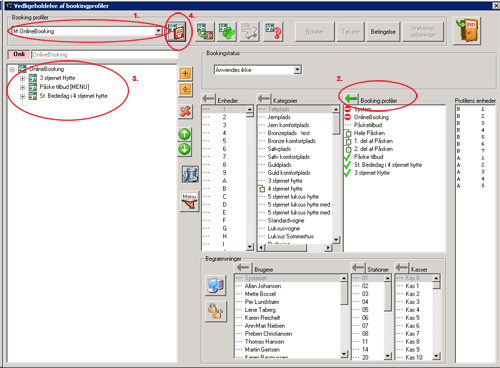Toggle St. Bededag i 4 stjernet hytte profile check
The width and height of the screenshot is (500, 368).
[347, 165]
